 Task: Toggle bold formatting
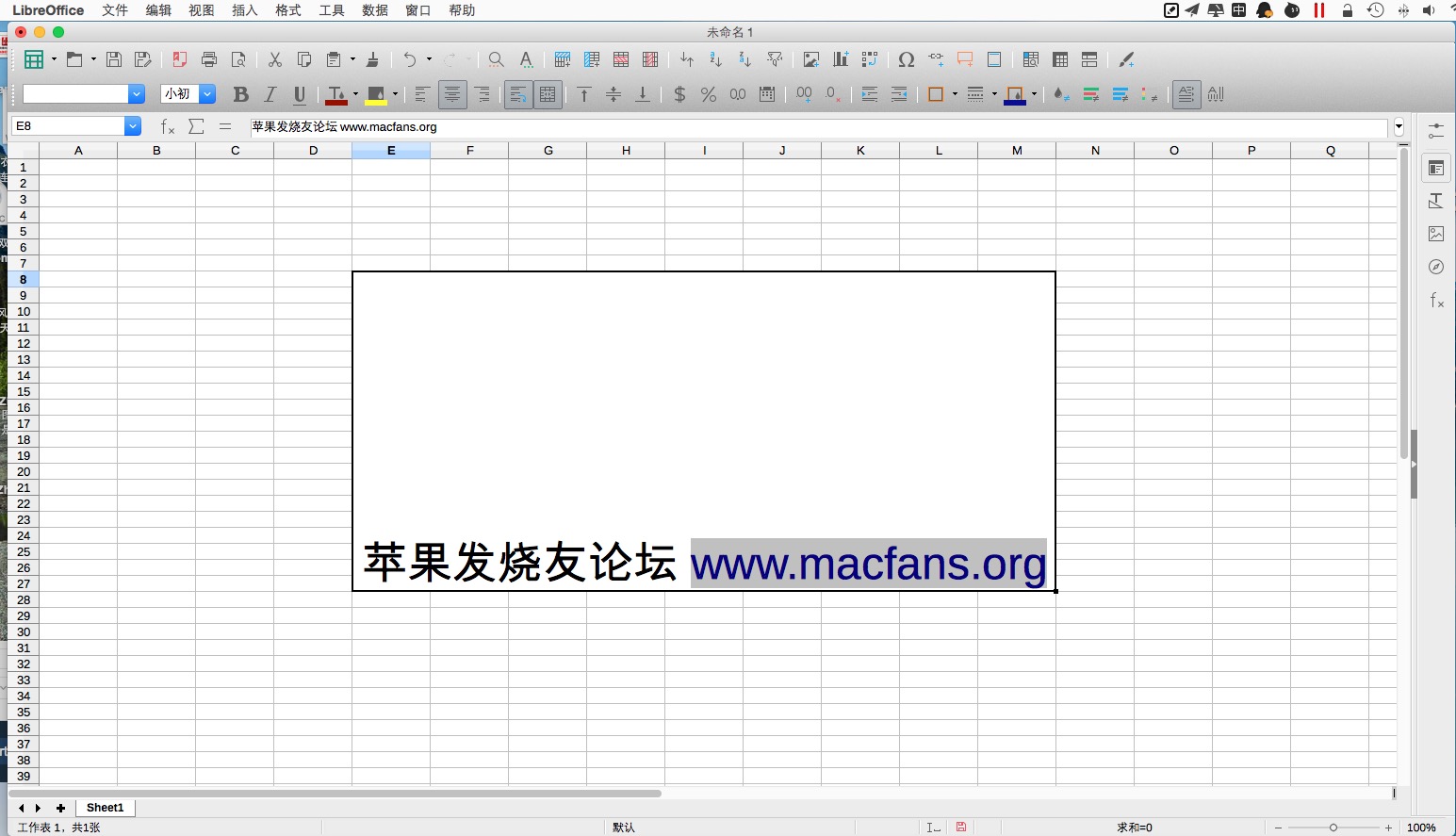tap(241, 94)
